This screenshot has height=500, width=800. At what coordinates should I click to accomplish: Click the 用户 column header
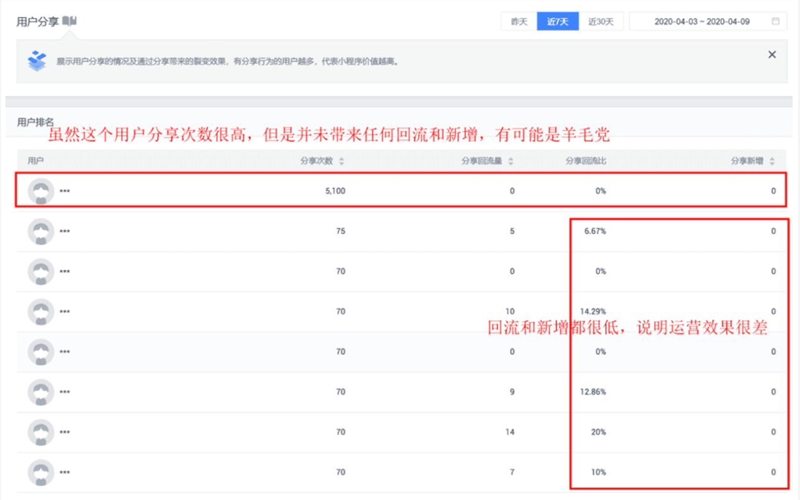tap(35, 161)
